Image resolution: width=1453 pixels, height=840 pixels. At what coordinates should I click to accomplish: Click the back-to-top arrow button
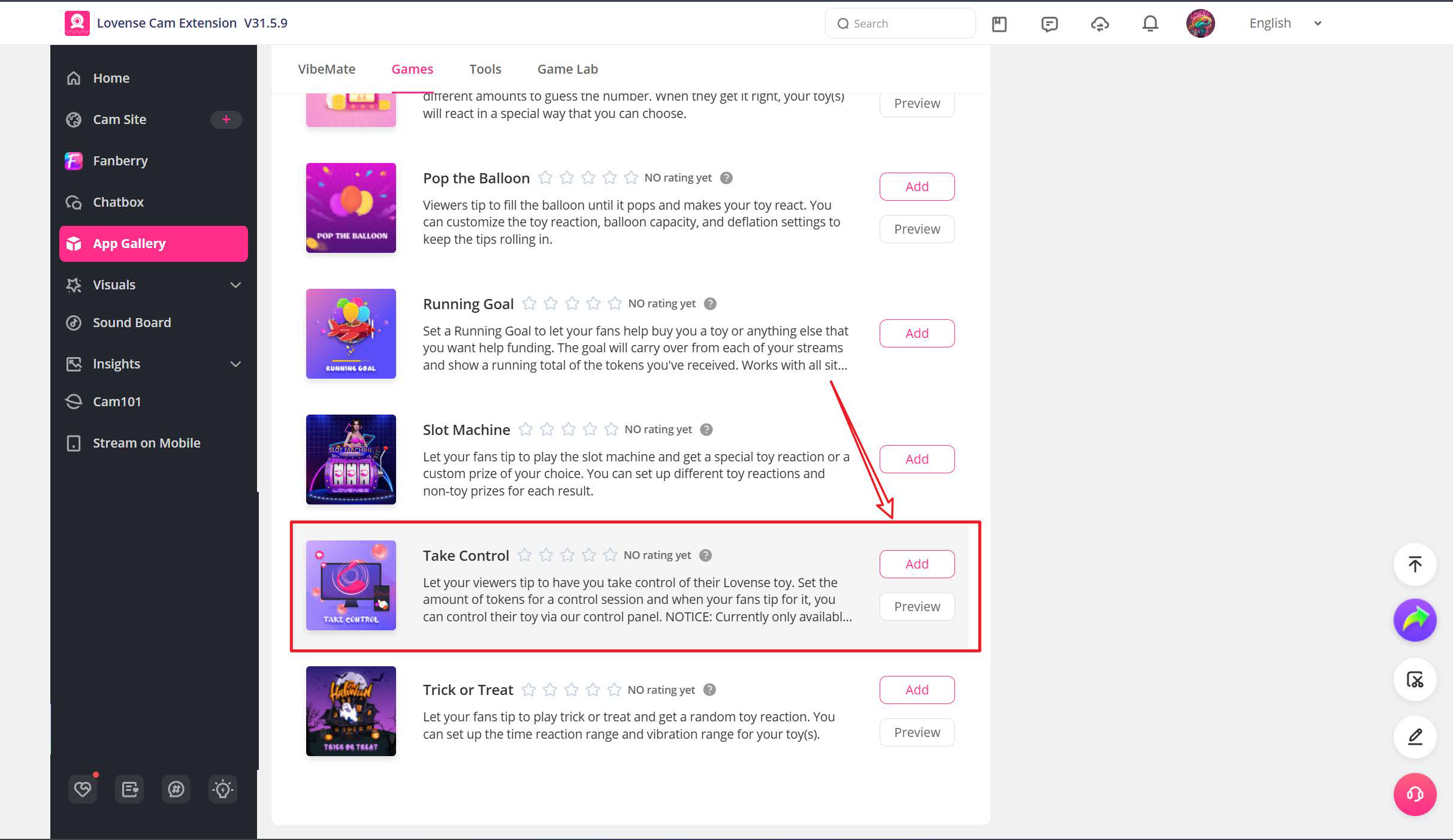coord(1415,564)
